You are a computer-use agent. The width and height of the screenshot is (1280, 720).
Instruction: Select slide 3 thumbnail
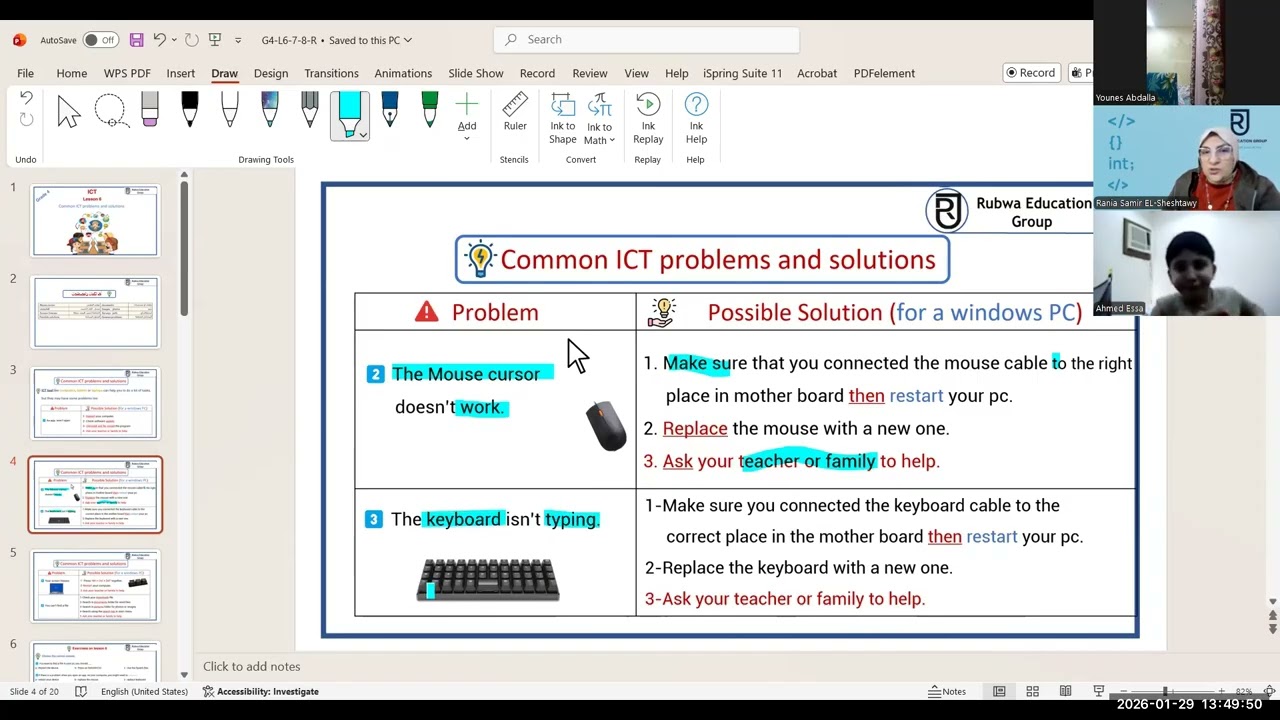tap(95, 403)
